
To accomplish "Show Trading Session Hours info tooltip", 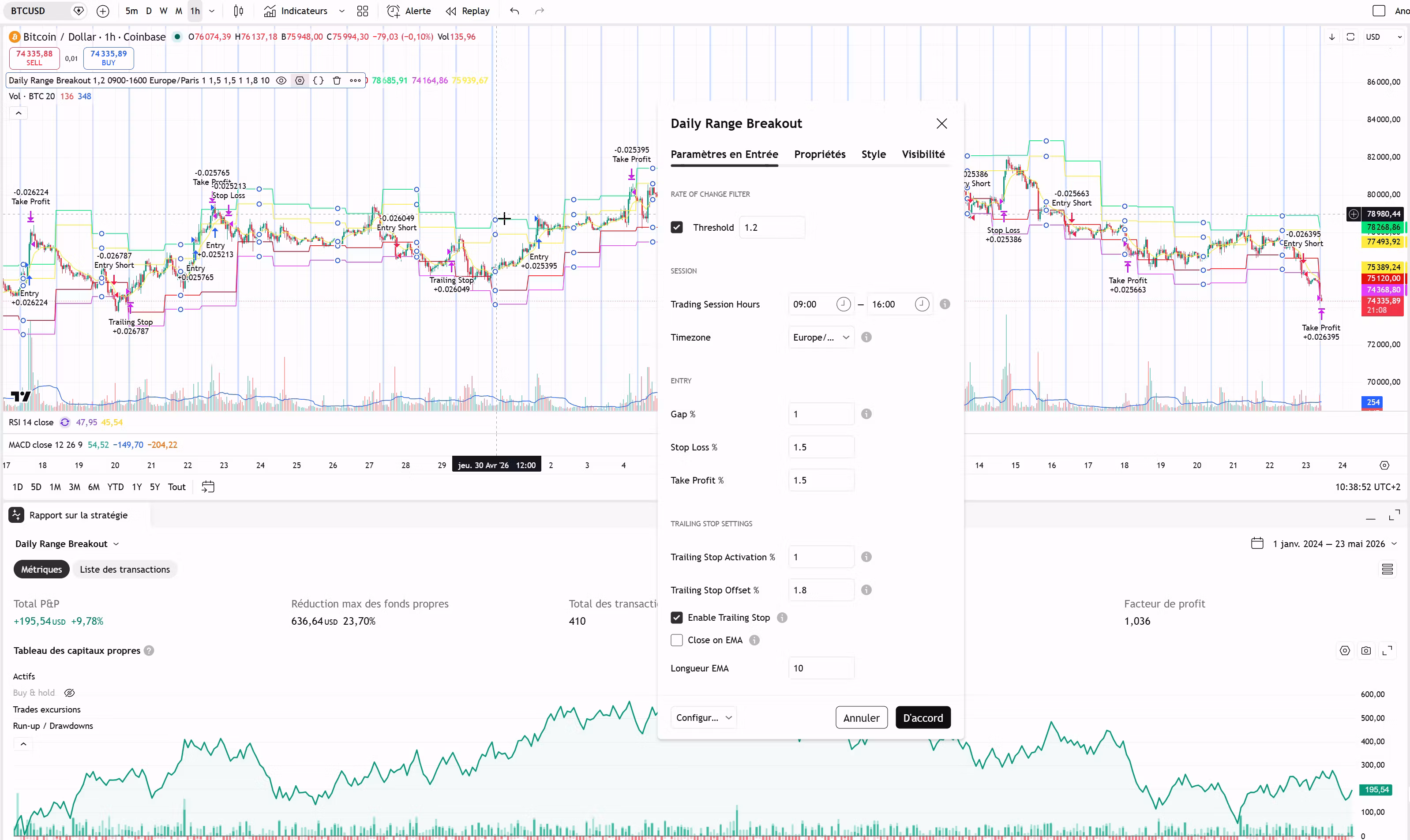I will click(x=945, y=304).
